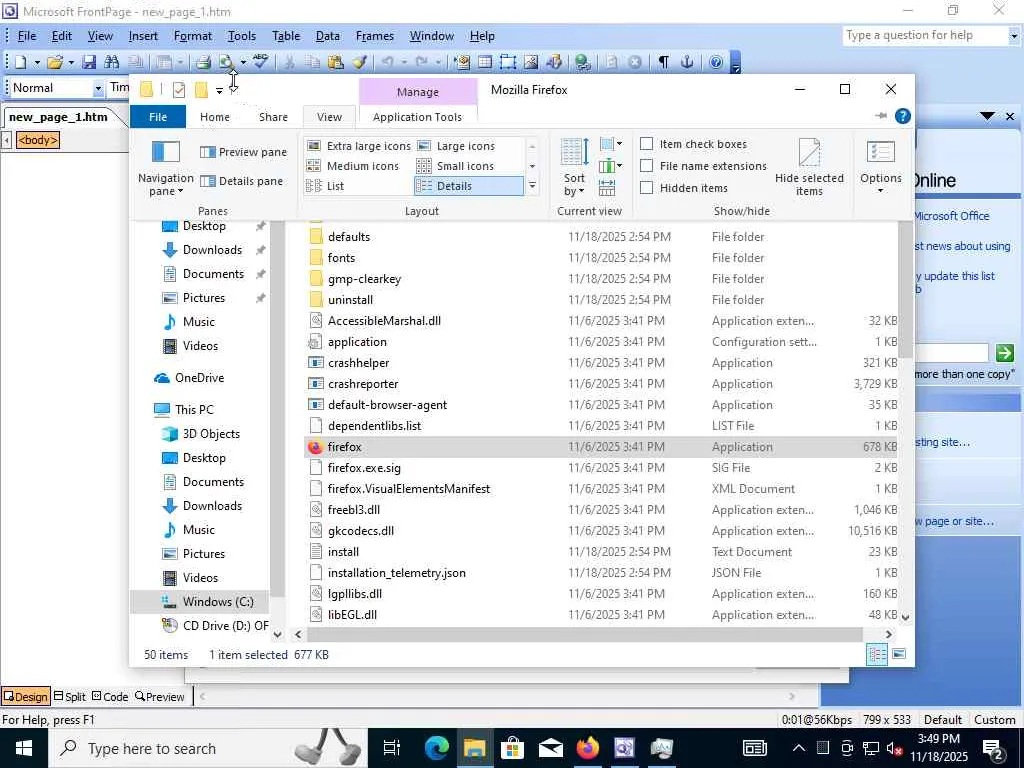Click the New Page icon in FrontPage toolbar

tap(21, 62)
